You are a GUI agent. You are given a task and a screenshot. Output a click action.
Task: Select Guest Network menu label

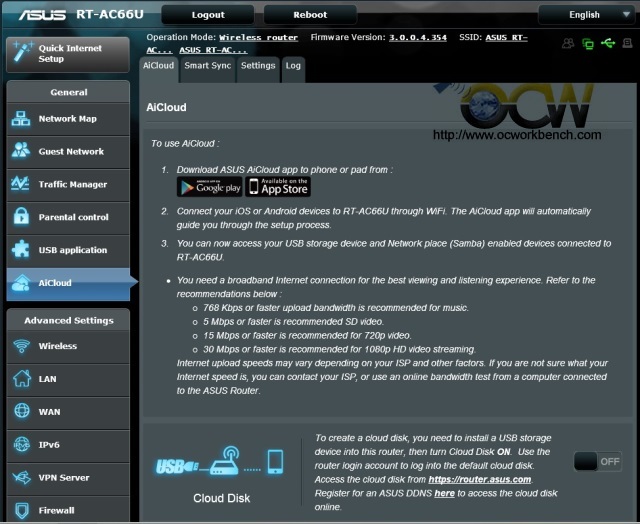point(71,151)
